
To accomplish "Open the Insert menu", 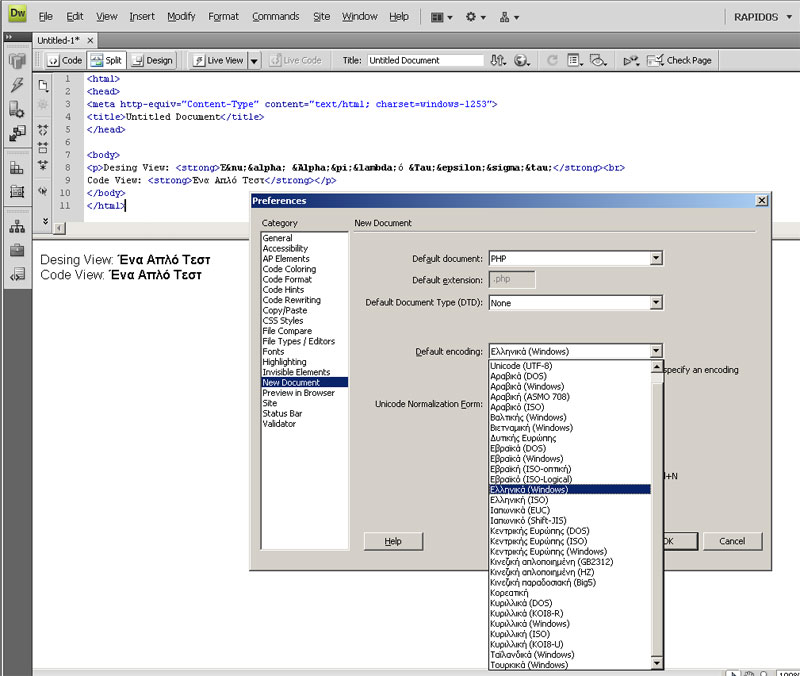I will click(142, 17).
